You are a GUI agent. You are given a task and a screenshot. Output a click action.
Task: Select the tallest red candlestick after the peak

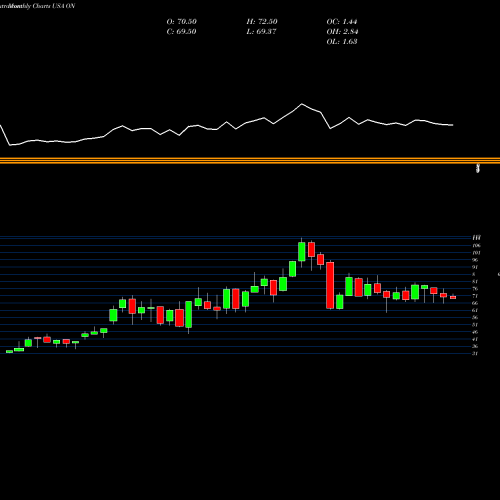pyautogui.click(x=330, y=285)
